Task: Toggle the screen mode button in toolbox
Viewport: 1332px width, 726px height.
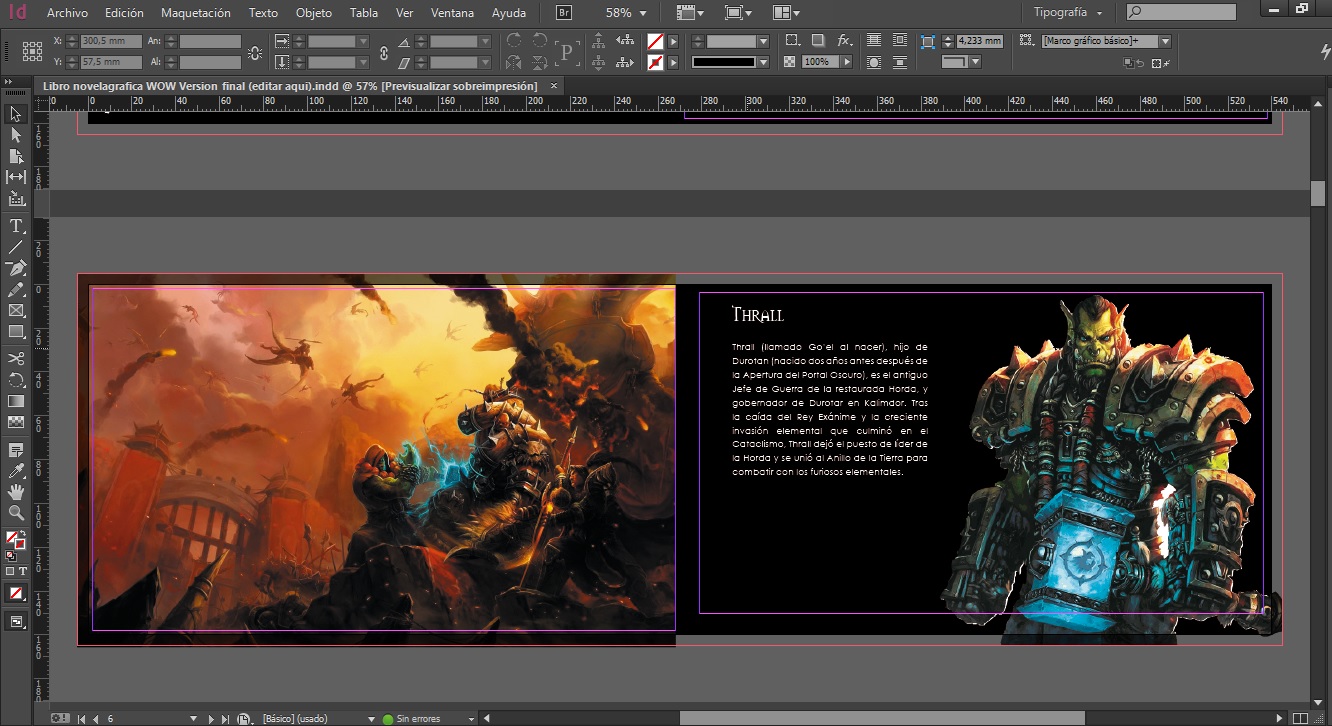Action: [16, 622]
